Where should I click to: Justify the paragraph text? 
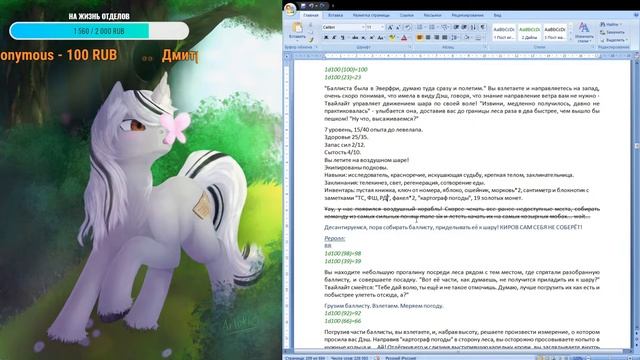(x=445, y=38)
